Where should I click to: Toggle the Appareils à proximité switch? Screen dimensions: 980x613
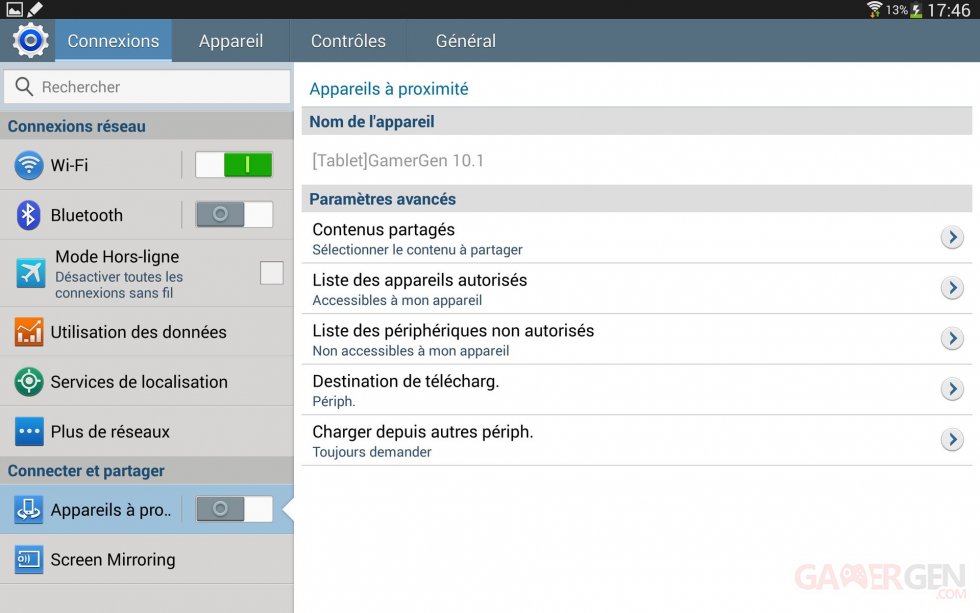tap(234, 510)
